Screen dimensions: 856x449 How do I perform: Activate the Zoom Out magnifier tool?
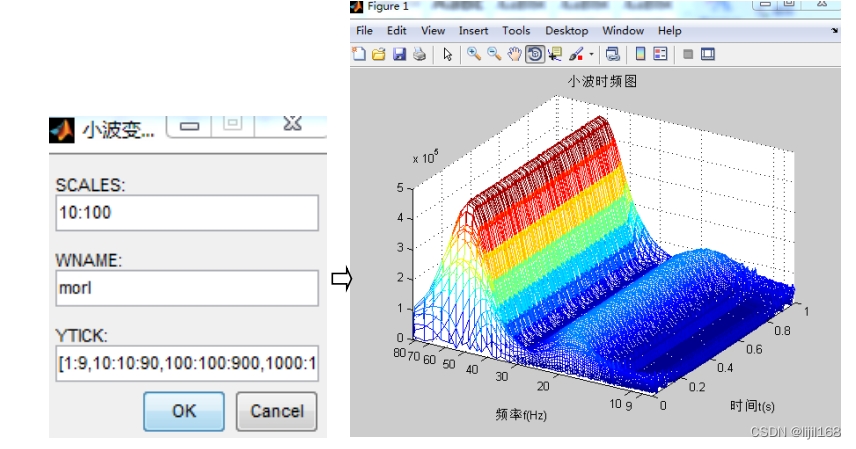click(x=494, y=54)
